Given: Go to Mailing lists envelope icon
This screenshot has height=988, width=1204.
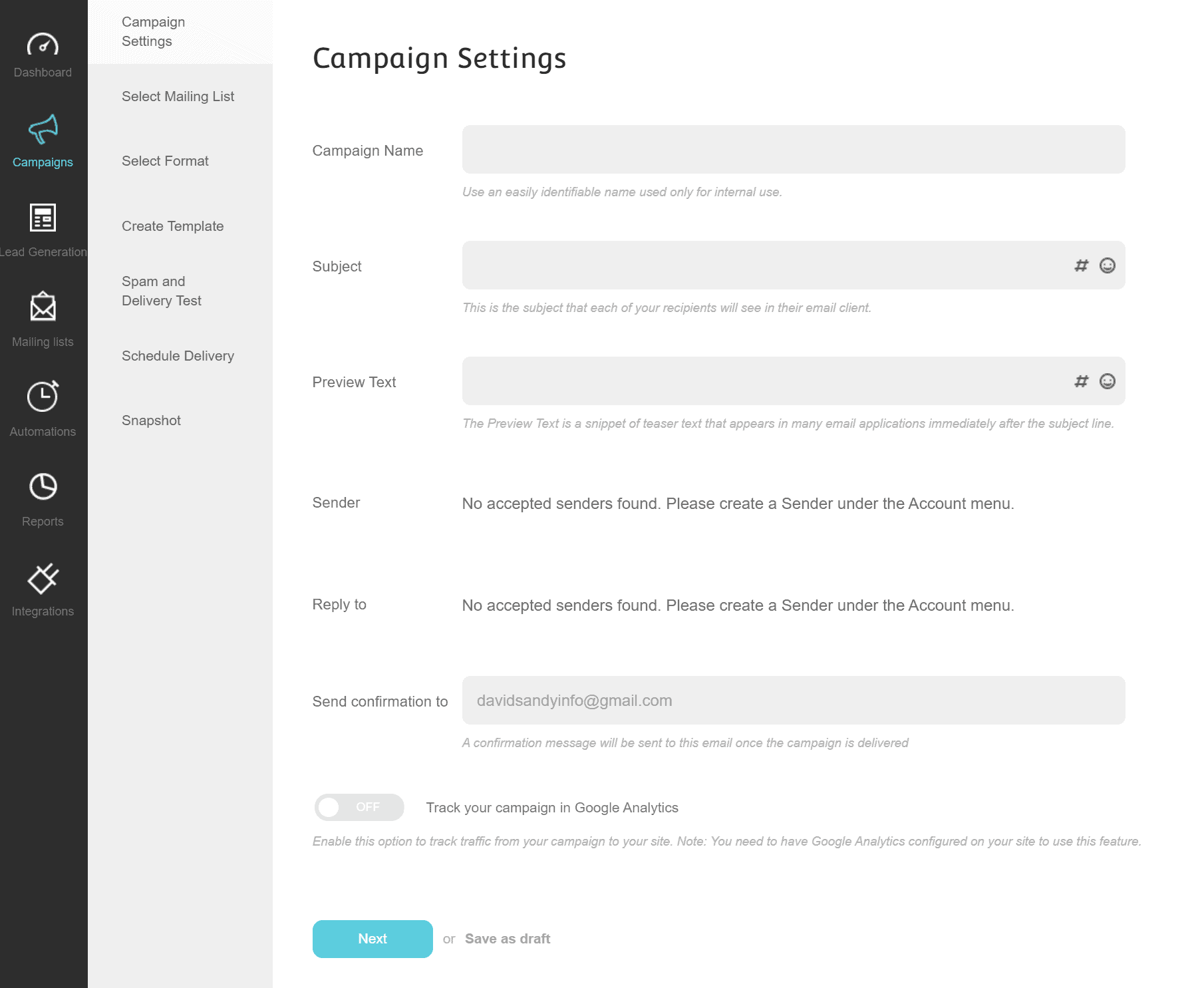Looking at the screenshot, I should (43, 307).
